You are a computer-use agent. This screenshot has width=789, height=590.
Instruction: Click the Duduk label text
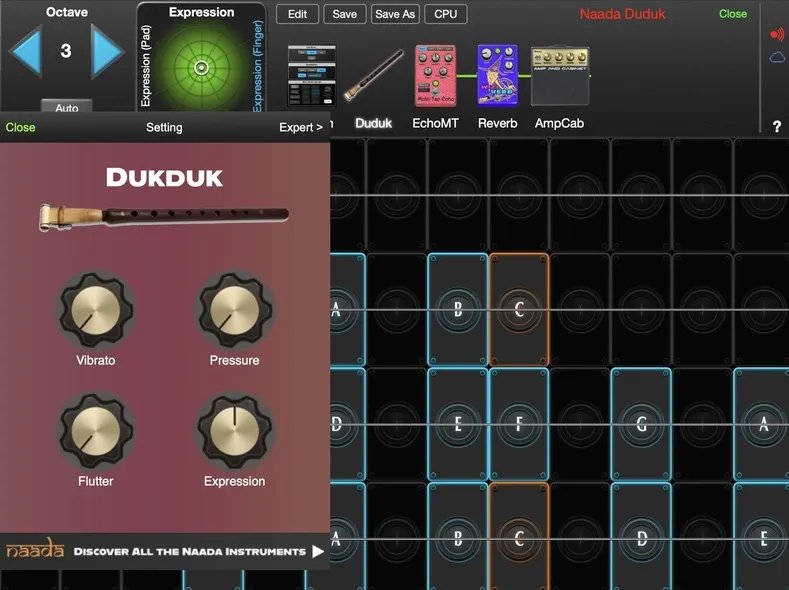(373, 123)
